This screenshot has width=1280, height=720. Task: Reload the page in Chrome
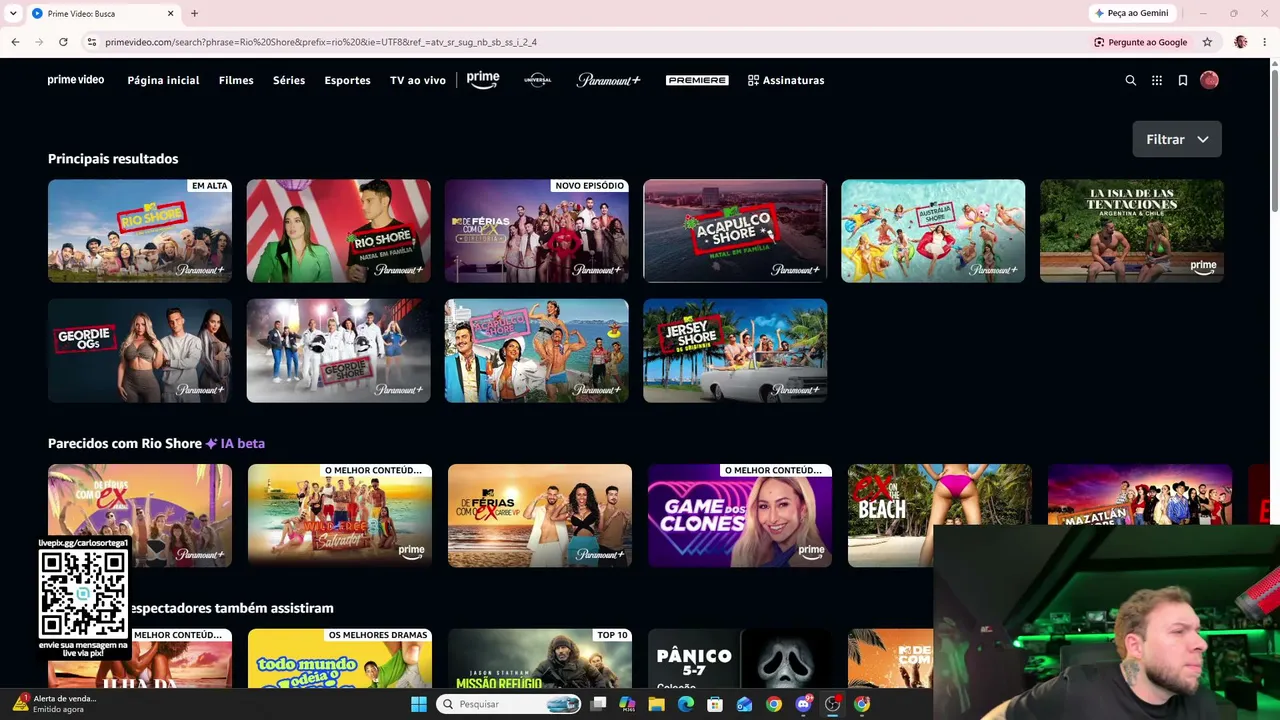[63, 42]
